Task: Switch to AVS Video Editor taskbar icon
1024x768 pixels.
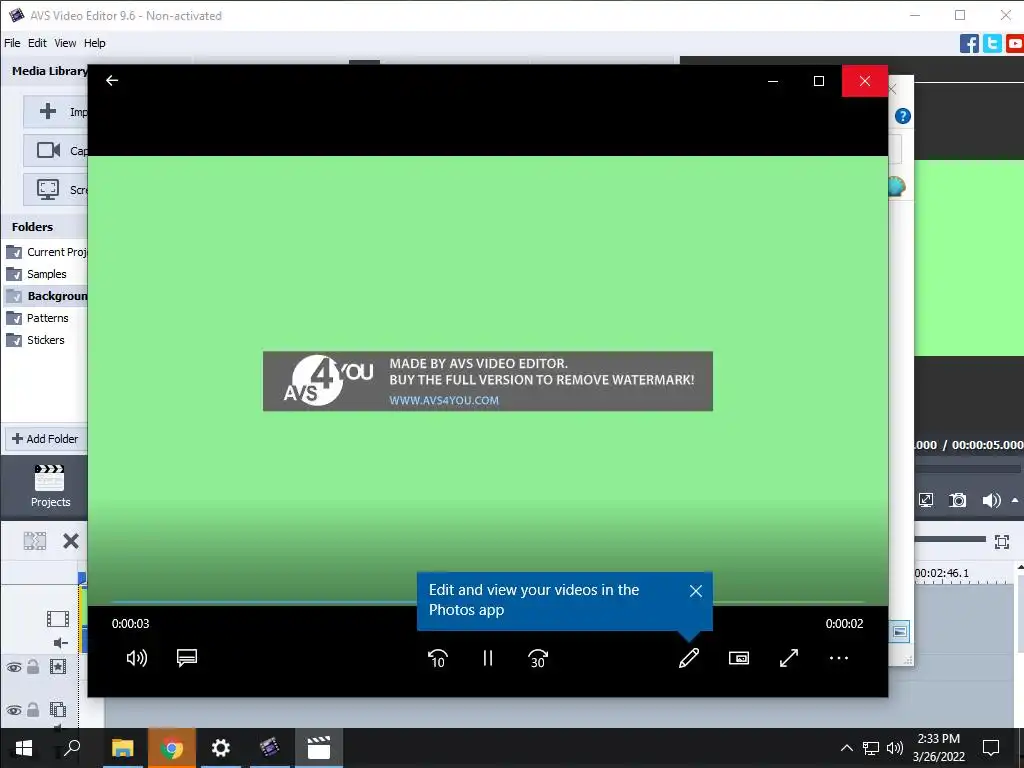Action: pyautogui.click(x=269, y=748)
